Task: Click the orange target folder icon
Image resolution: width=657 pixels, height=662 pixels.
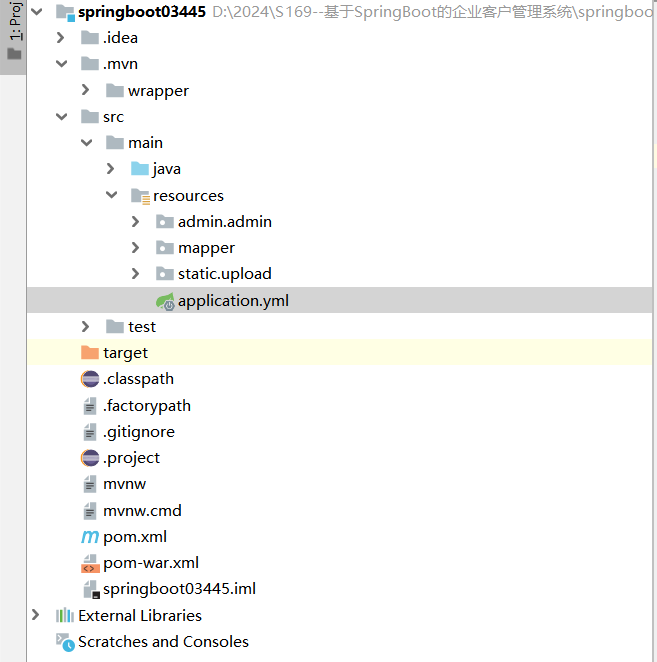Action: click(x=90, y=353)
